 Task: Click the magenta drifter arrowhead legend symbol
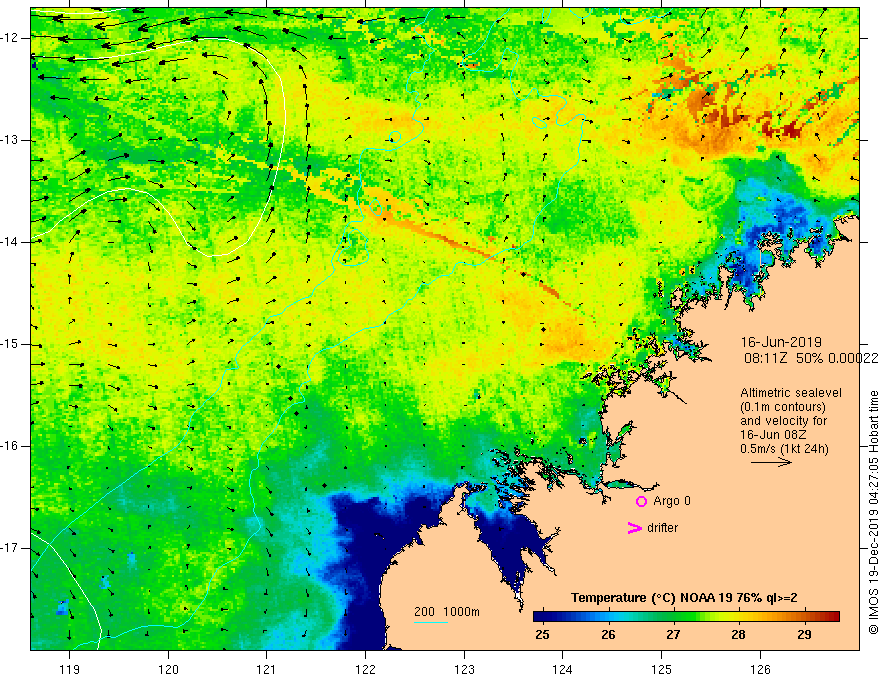[635, 528]
